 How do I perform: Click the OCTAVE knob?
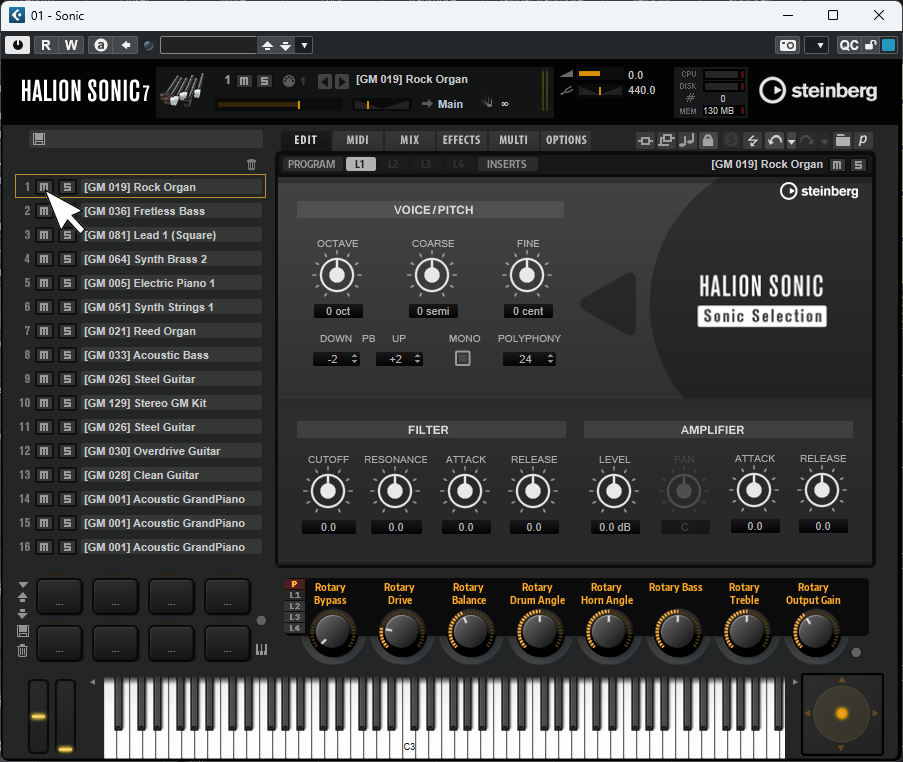(337, 275)
